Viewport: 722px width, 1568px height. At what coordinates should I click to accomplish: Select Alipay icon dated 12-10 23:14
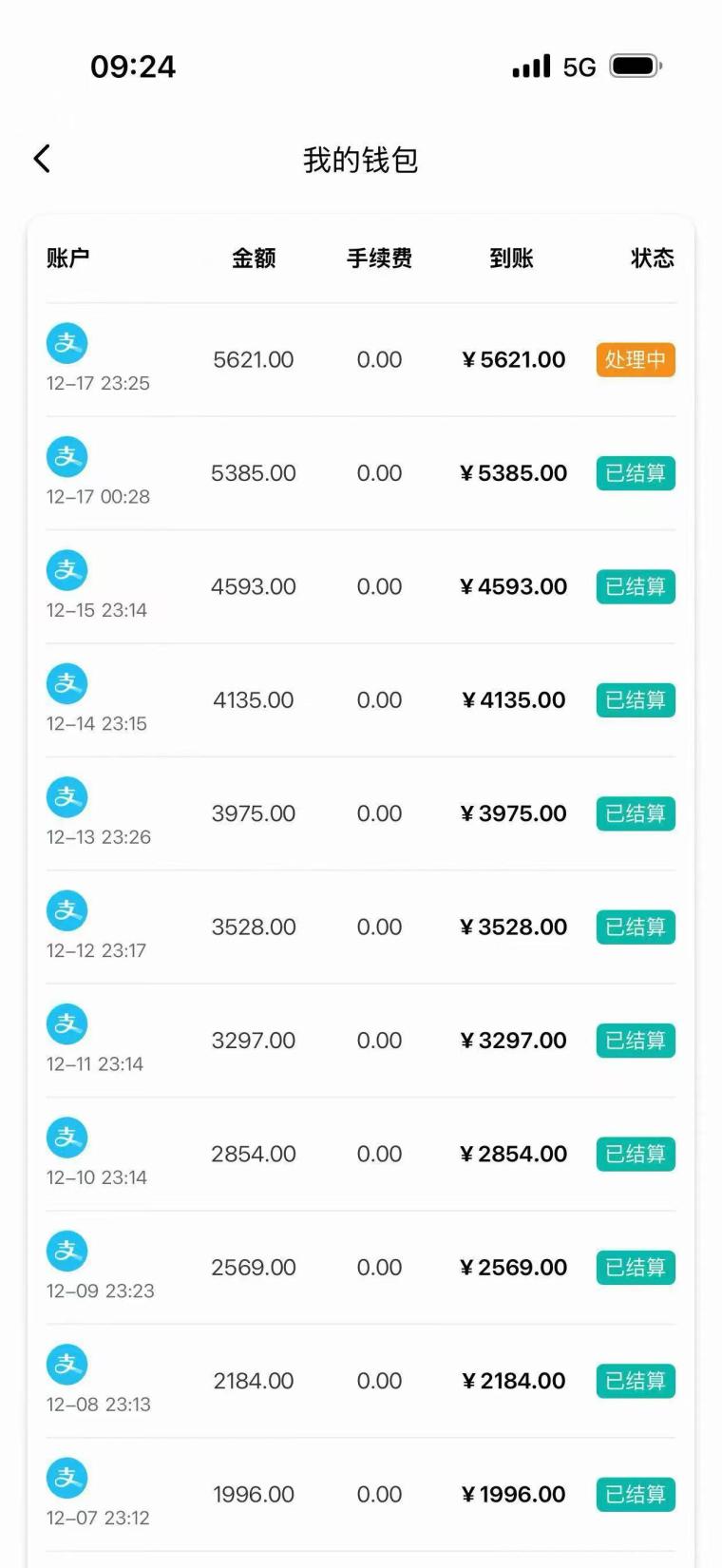click(67, 1138)
